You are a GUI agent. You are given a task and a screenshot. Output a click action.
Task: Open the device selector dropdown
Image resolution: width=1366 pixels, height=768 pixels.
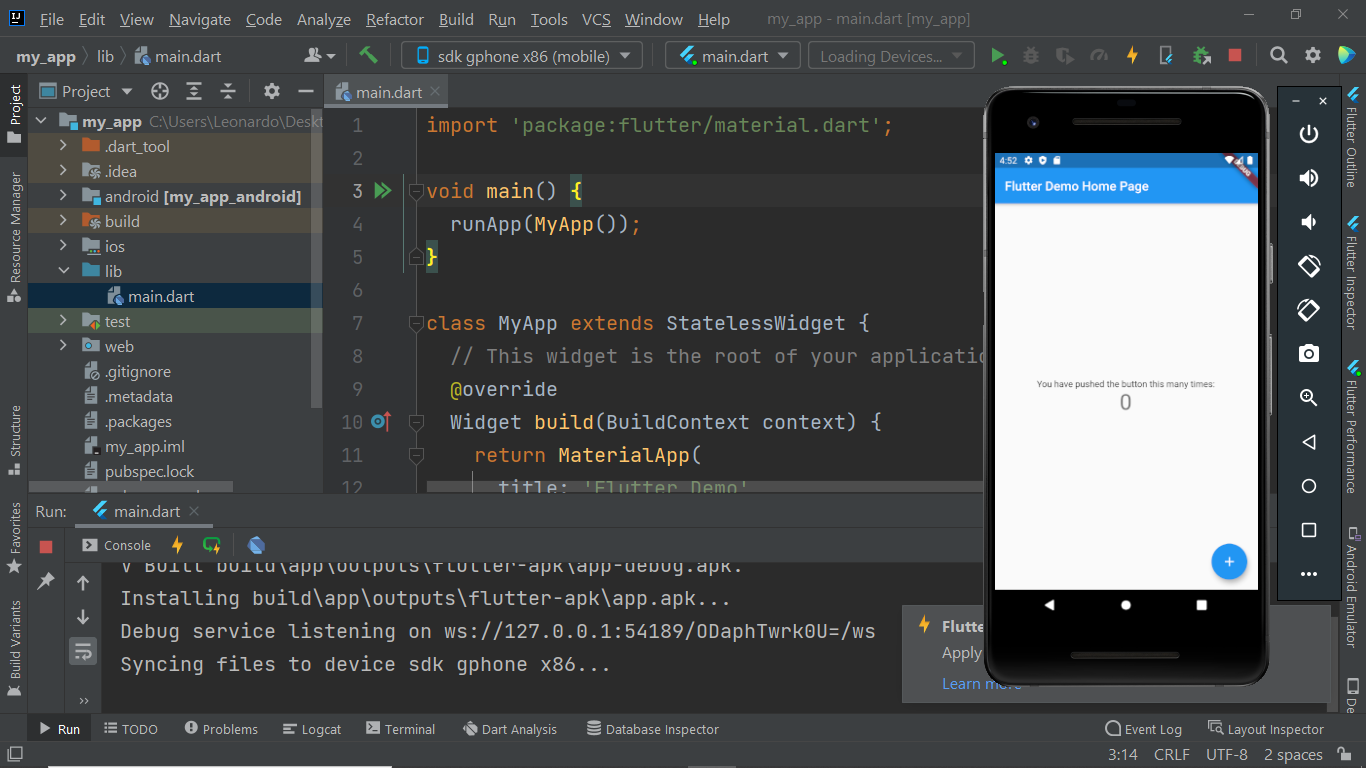[x=520, y=55]
